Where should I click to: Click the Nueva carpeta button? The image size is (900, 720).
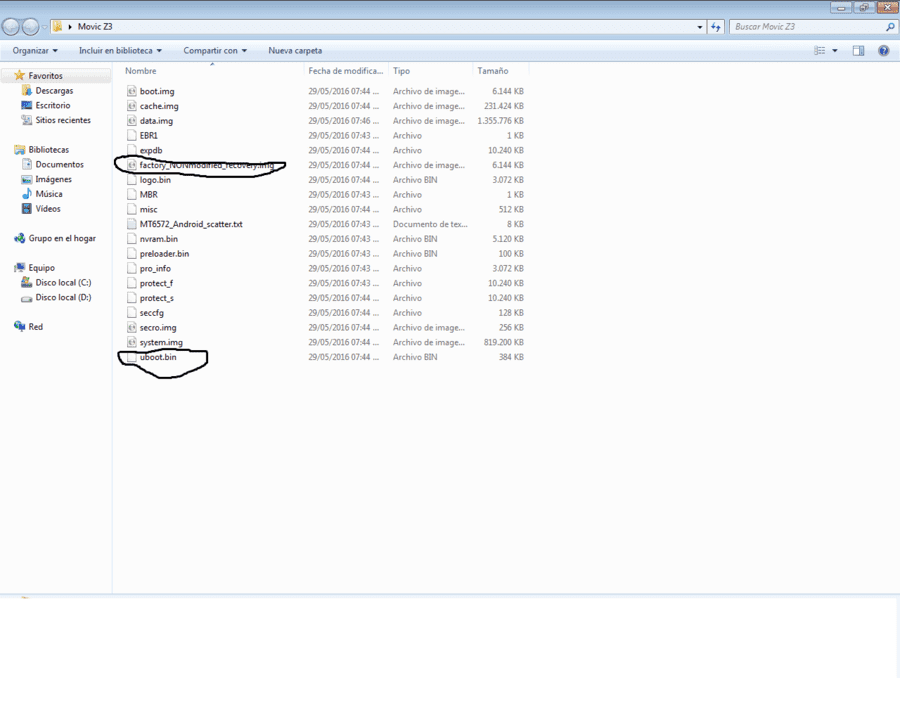click(295, 51)
